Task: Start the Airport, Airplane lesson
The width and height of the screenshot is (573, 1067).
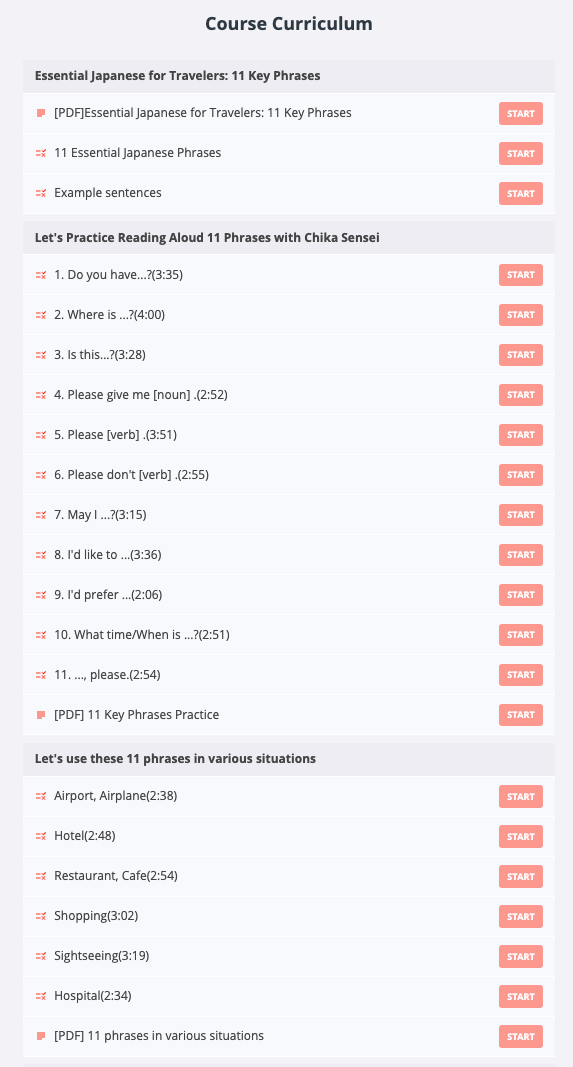Action: coord(521,796)
